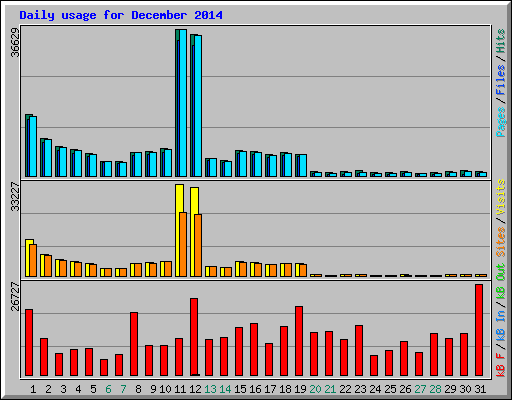Click the orange sites bar for day 12
Image resolution: width=512 pixels, height=400 pixels.
tap(198, 245)
